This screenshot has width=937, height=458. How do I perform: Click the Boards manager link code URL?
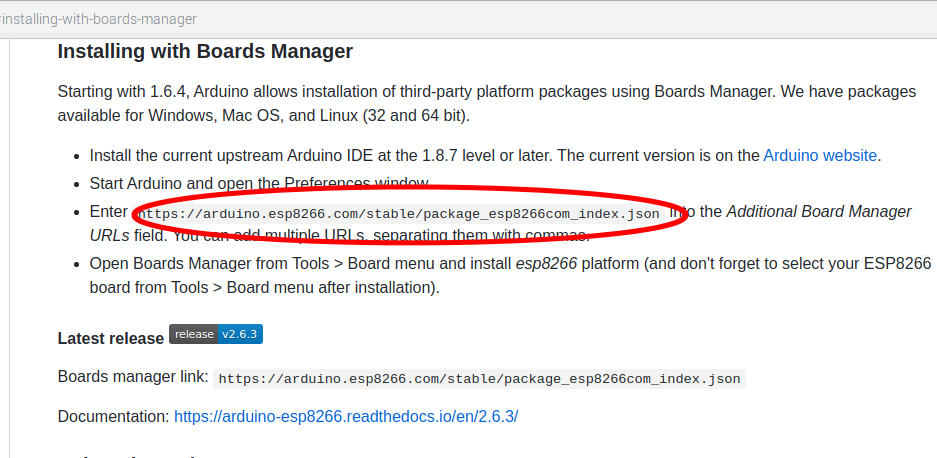pyautogui.click(x=479, y=378)
